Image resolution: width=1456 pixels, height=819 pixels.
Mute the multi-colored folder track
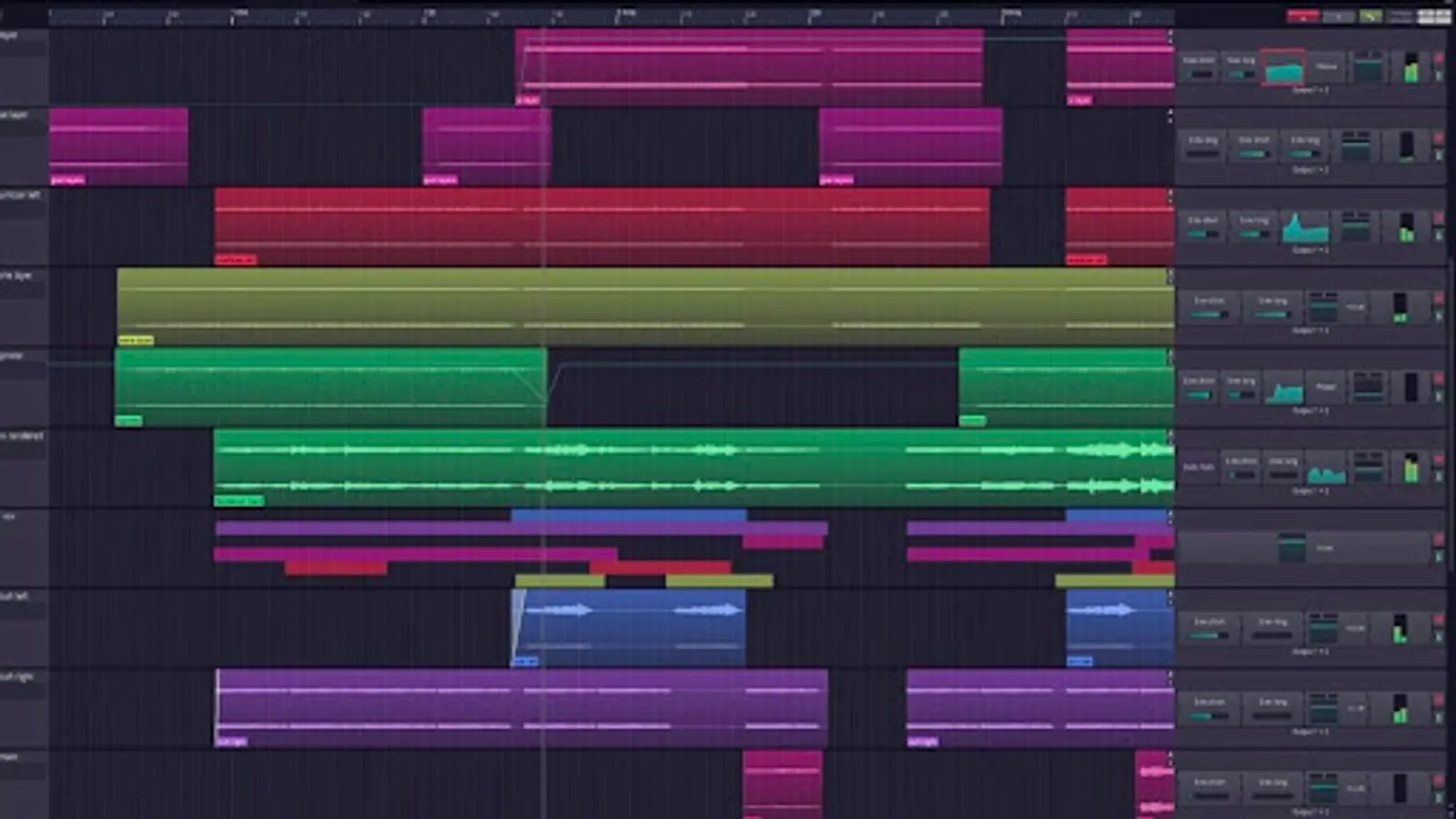click(x=1439, y=540)
